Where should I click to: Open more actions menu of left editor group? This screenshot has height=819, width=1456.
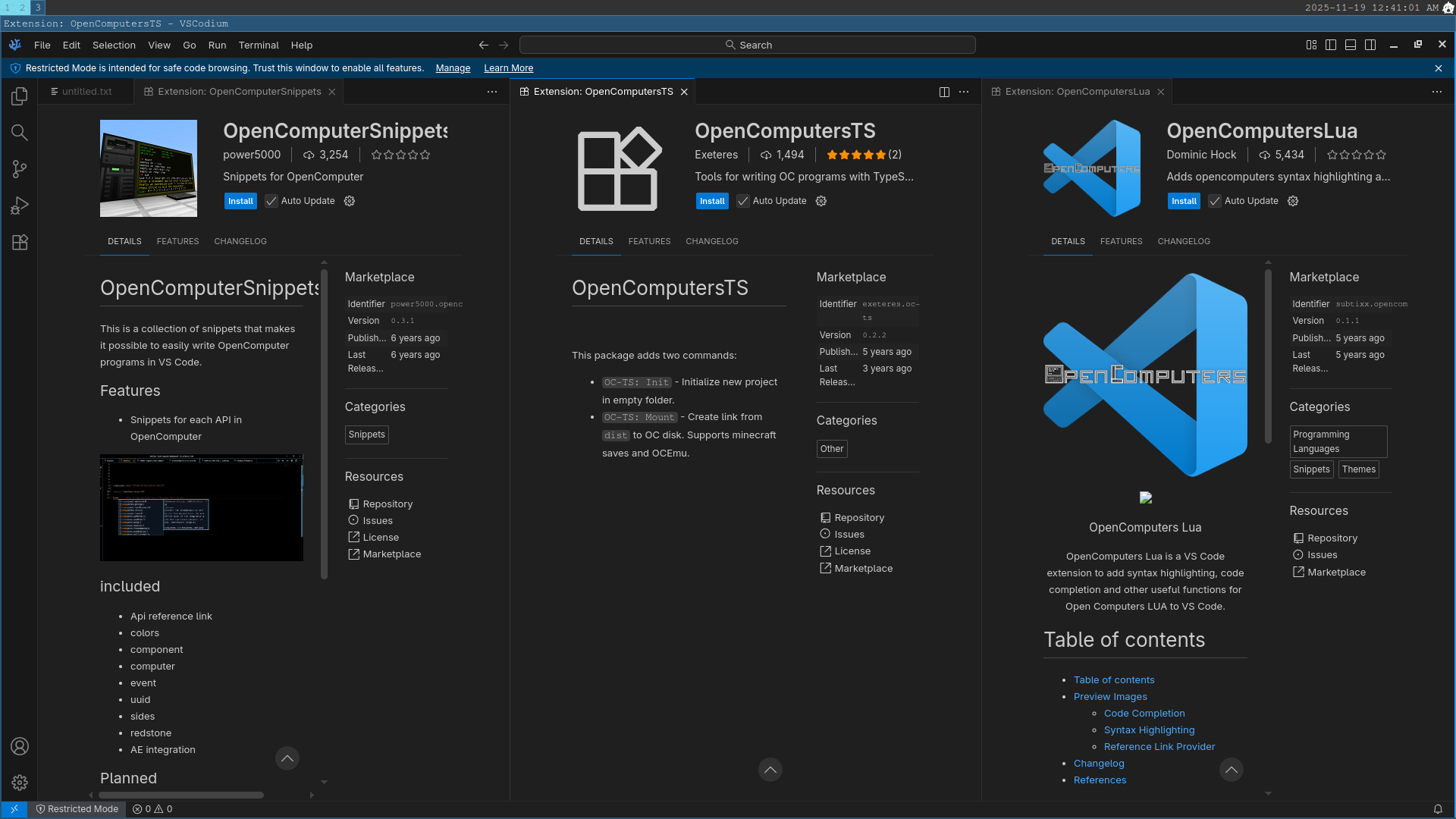pos(492,92)
